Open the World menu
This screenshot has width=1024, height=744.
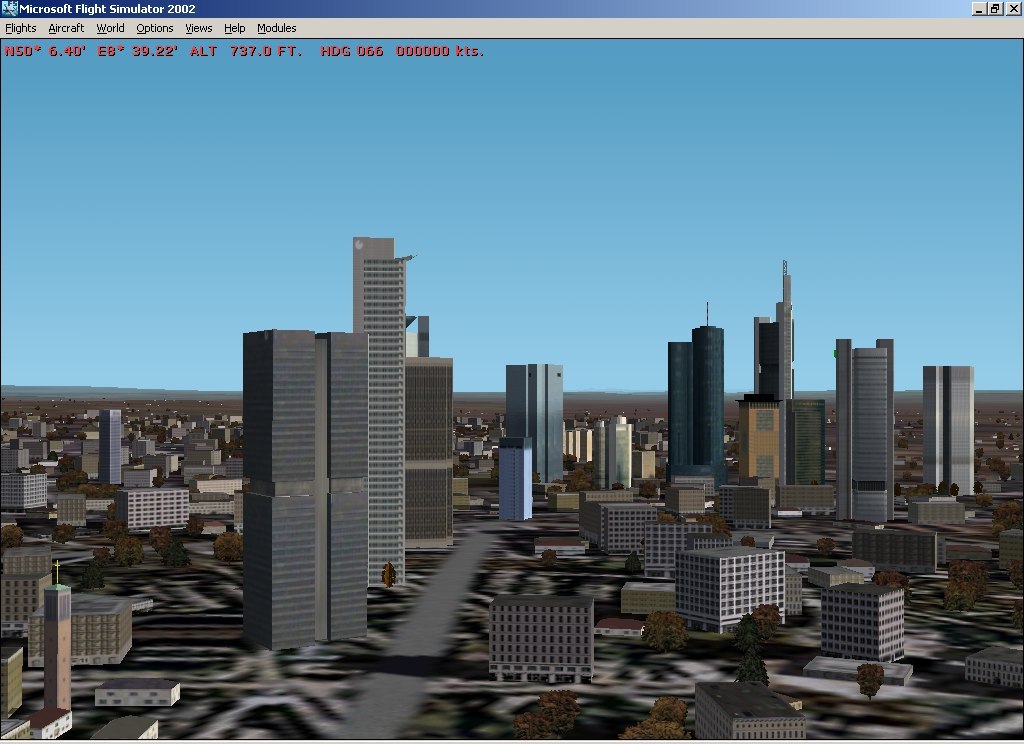click(x=110, y=28)
